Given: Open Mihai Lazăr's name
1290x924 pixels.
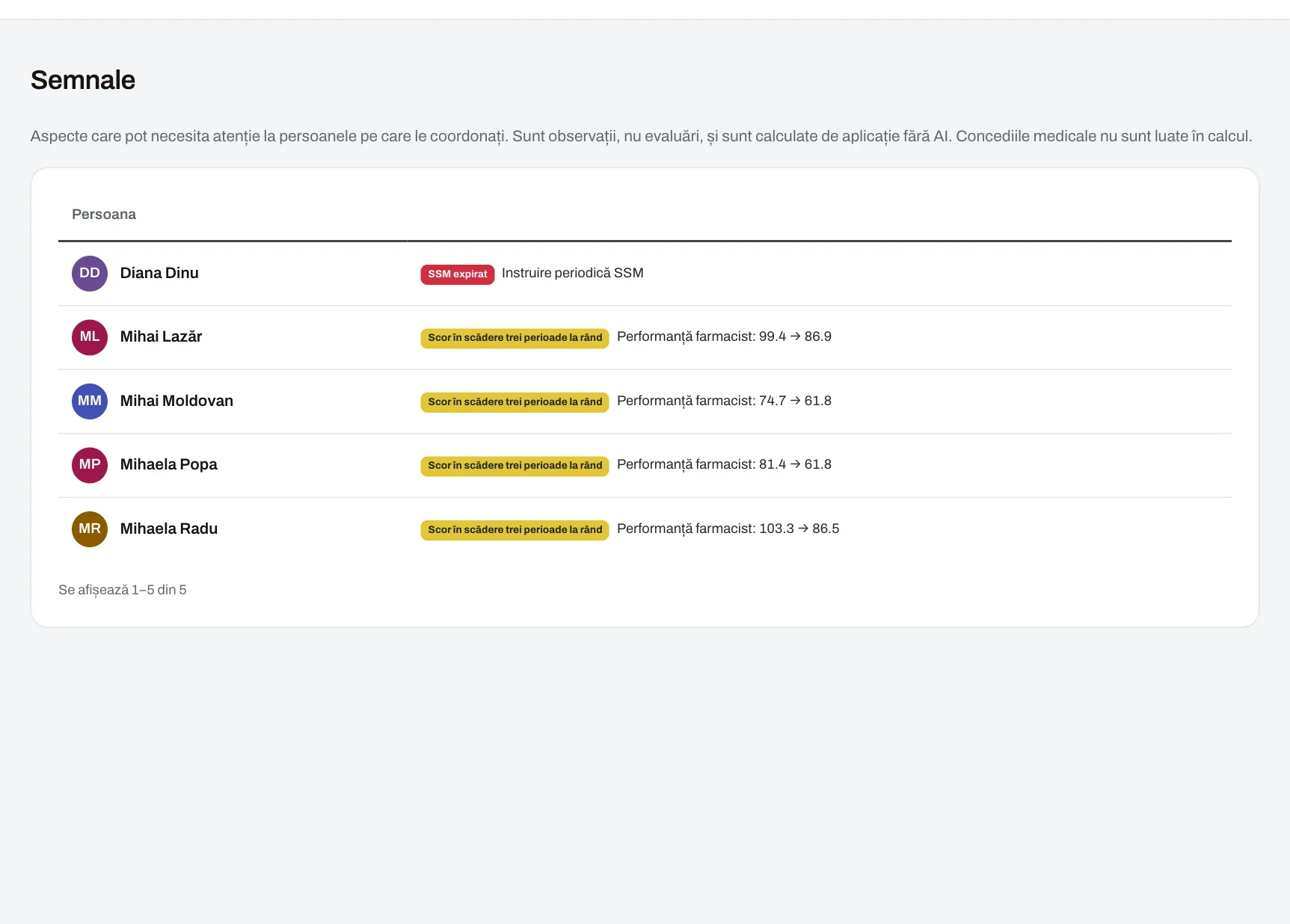Looking at the screenshot, I should point(161,336).
